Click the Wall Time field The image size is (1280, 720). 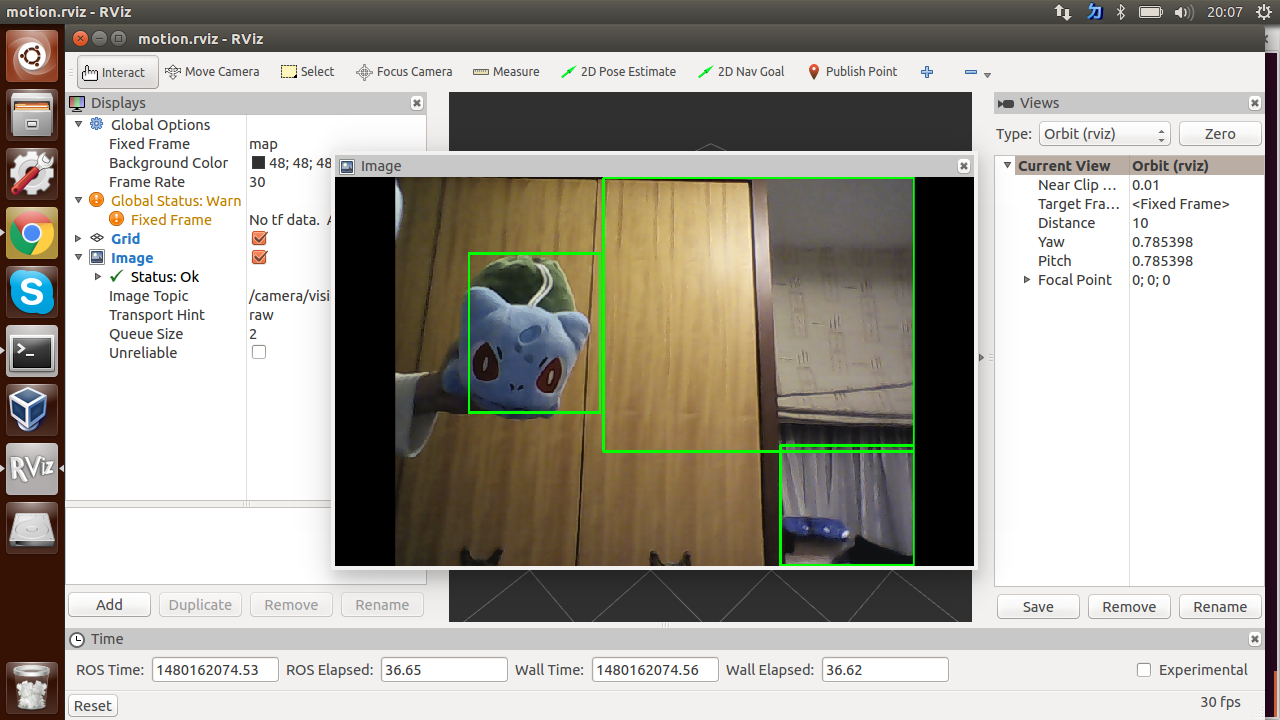655,670
